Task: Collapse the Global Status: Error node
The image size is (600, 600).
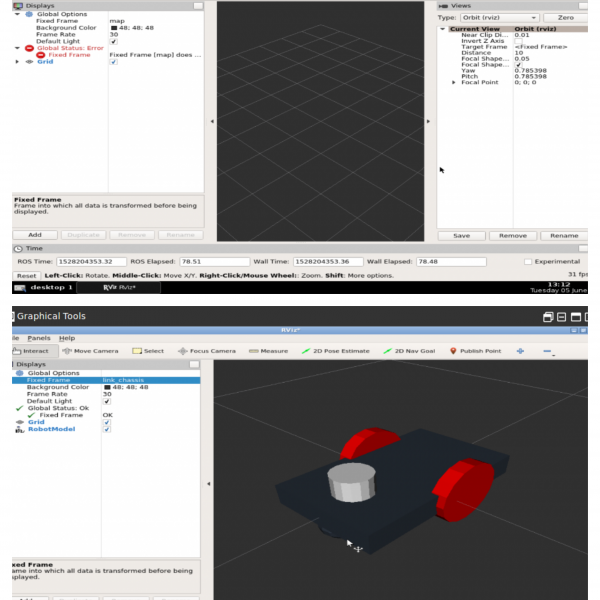Action: point(17,48)
